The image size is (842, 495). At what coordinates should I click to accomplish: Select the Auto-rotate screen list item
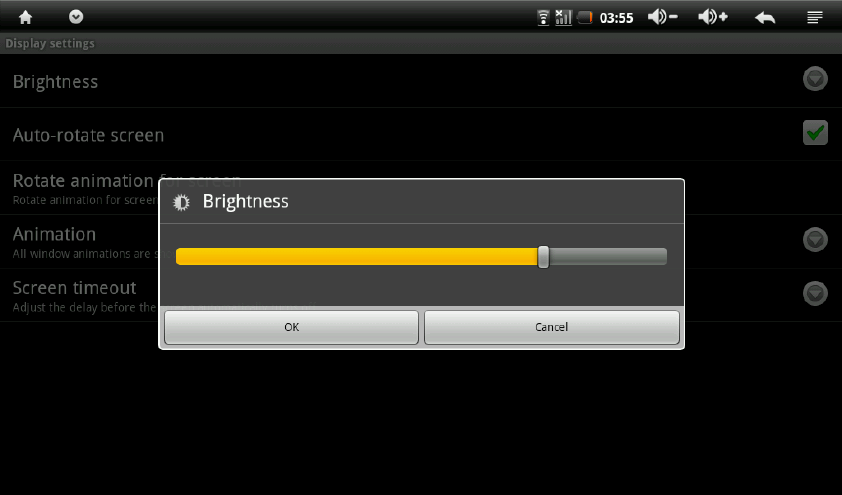[x=421, y=134]
